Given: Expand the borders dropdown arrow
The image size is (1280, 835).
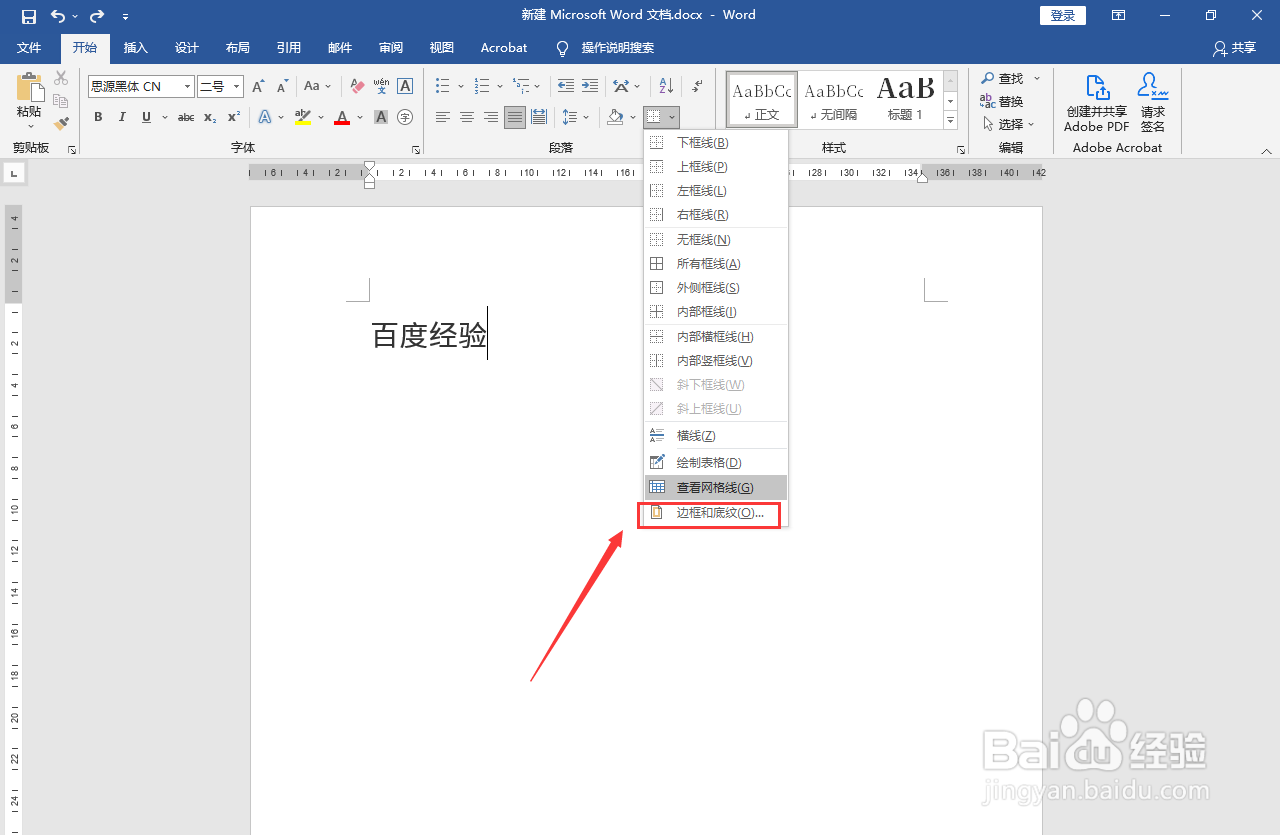Looking at the screenshot, I should pos(672,117).
